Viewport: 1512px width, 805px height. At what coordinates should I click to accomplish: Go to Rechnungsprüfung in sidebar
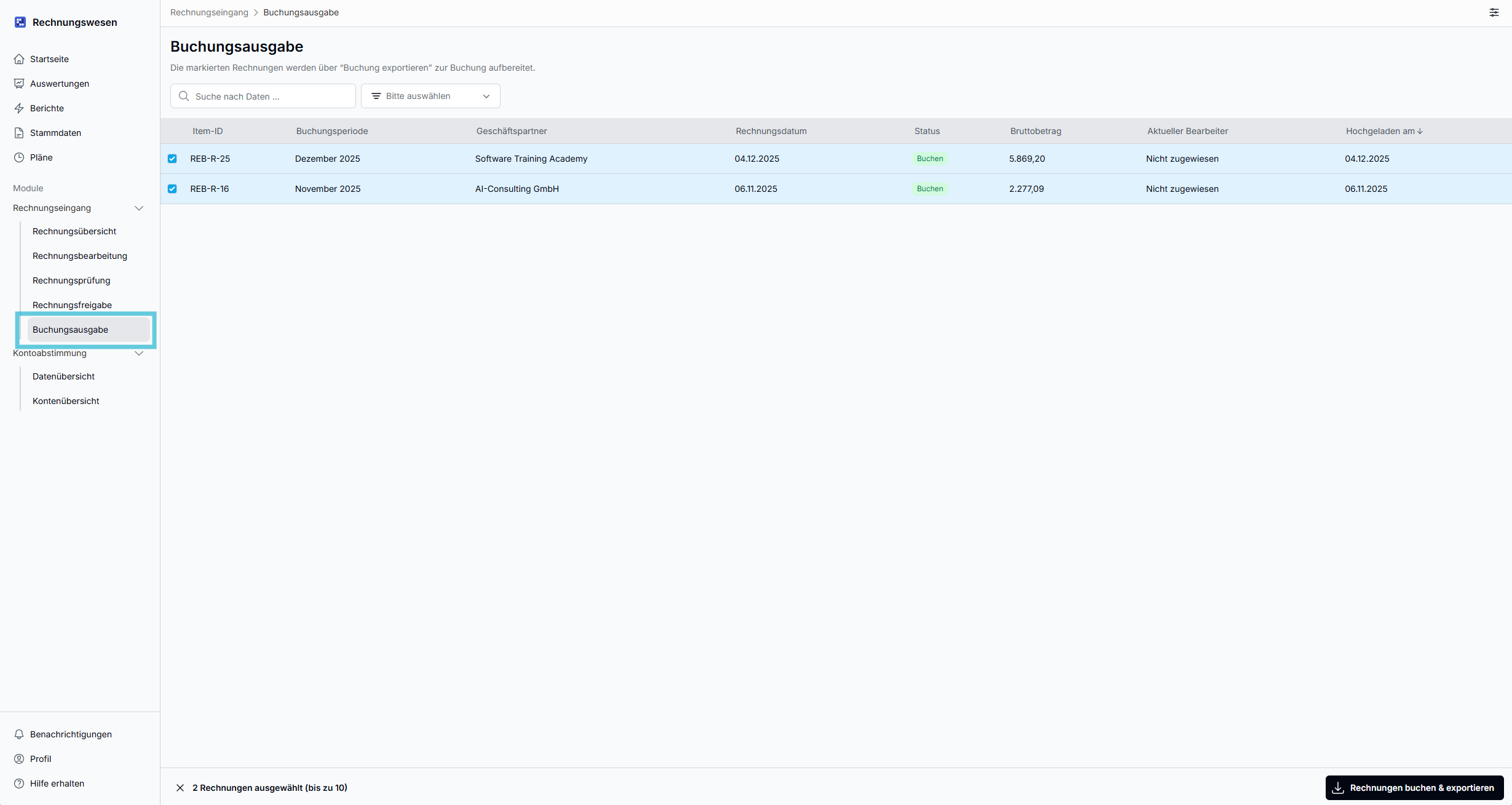tap(71, 280)
